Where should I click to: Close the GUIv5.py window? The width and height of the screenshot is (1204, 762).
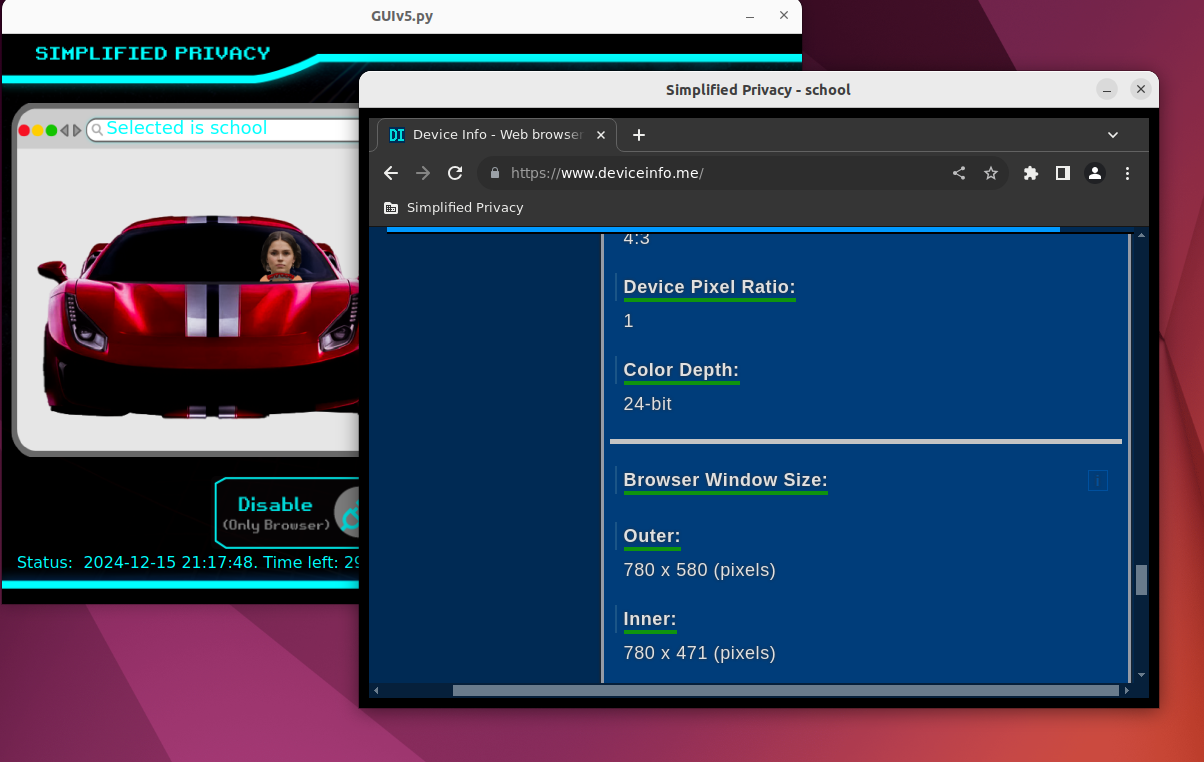[784, 16]
